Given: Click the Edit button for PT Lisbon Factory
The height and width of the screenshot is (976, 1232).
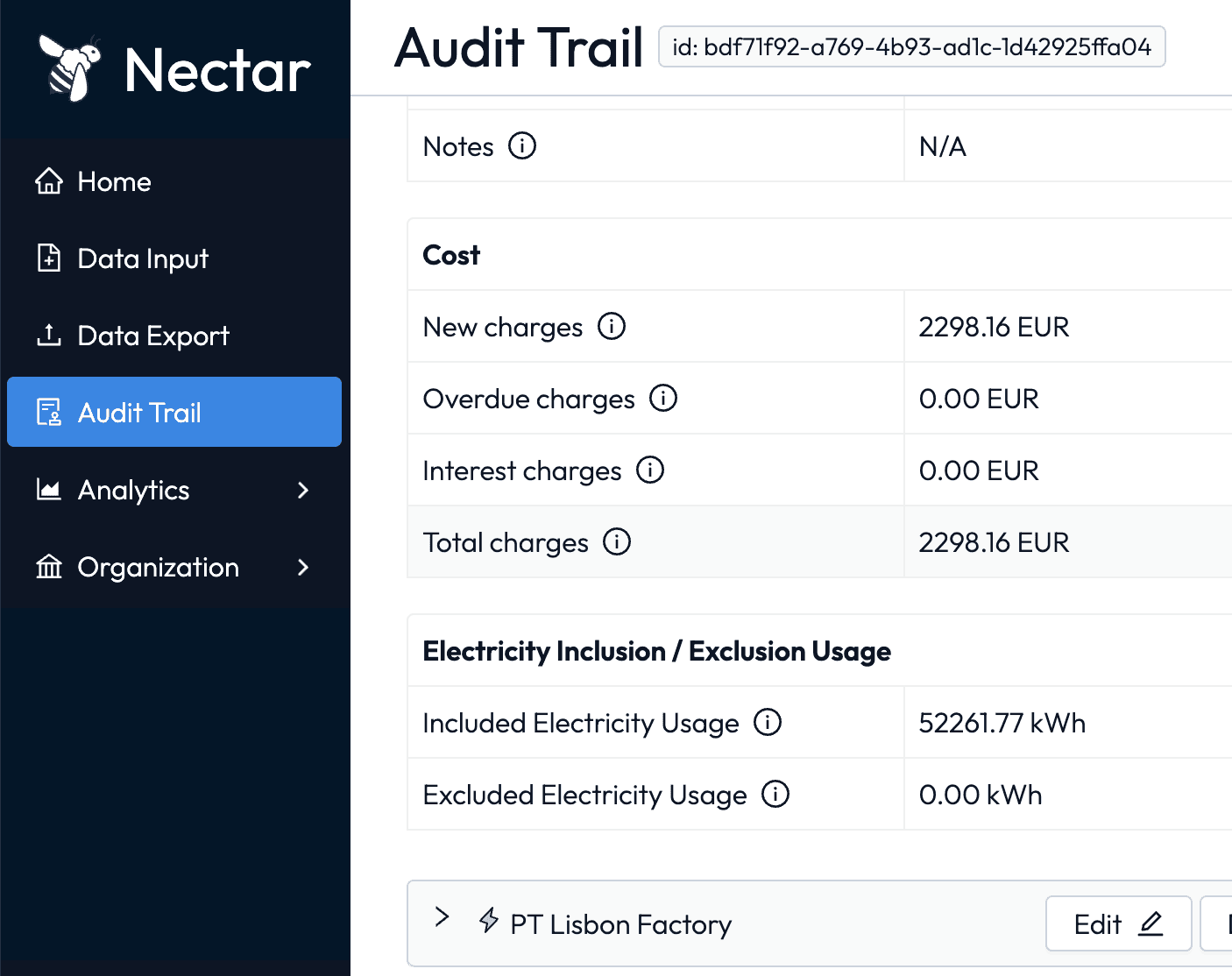Looking at the screenshot, I should tap(1118, 923).
